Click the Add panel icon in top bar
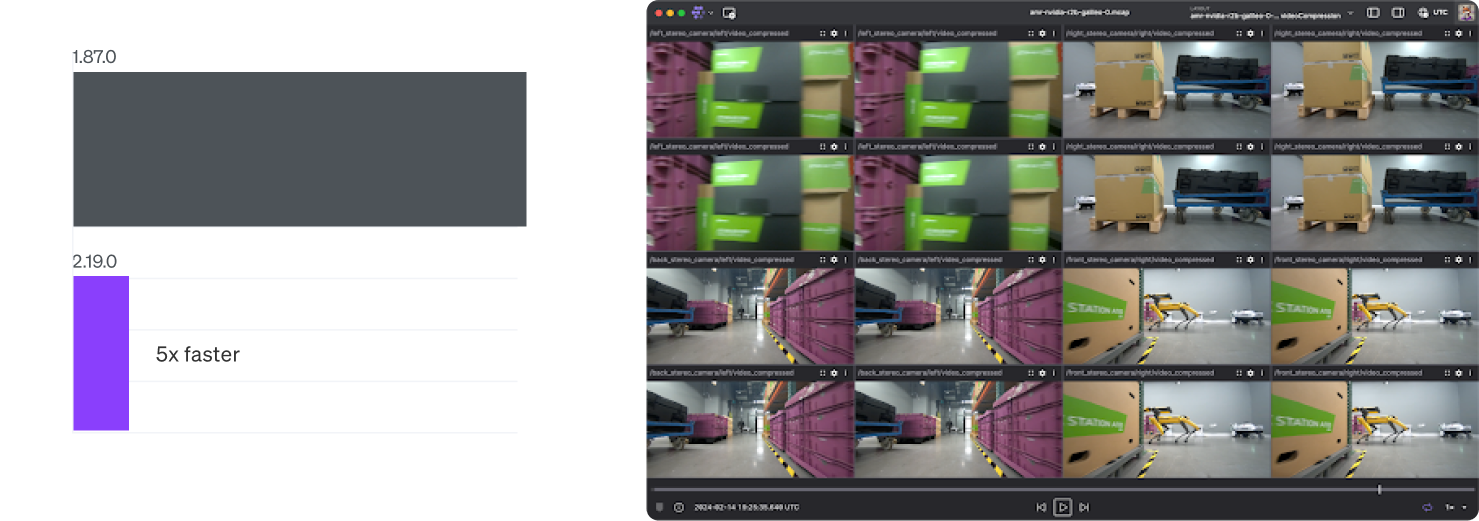The height and width of the screenshot is (521, 1479). pos(729,13)
